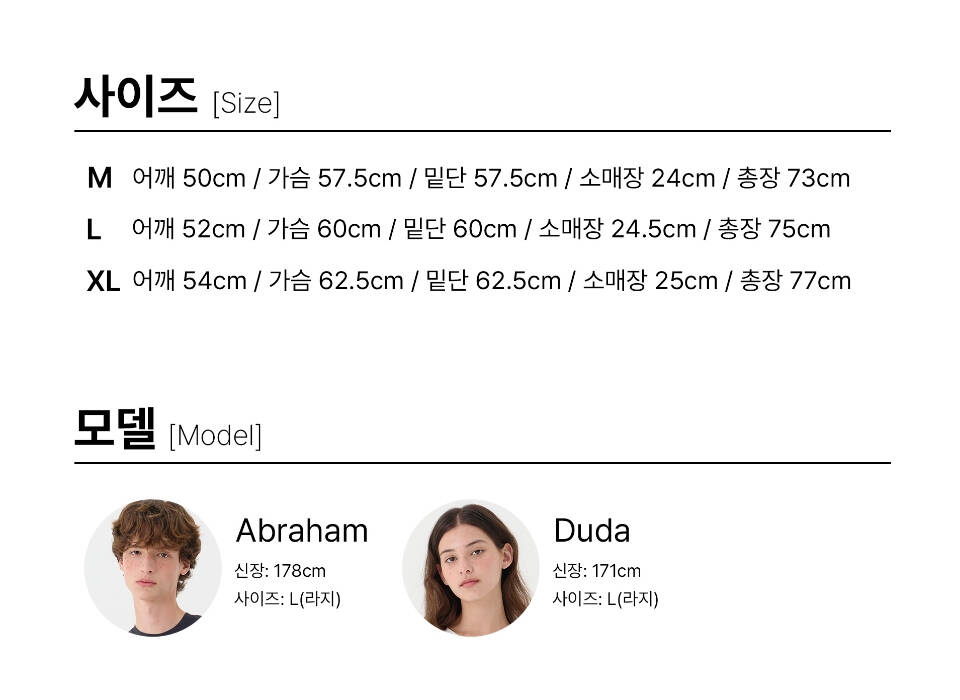Click Abraham's circular model photo

click(153, 567)
